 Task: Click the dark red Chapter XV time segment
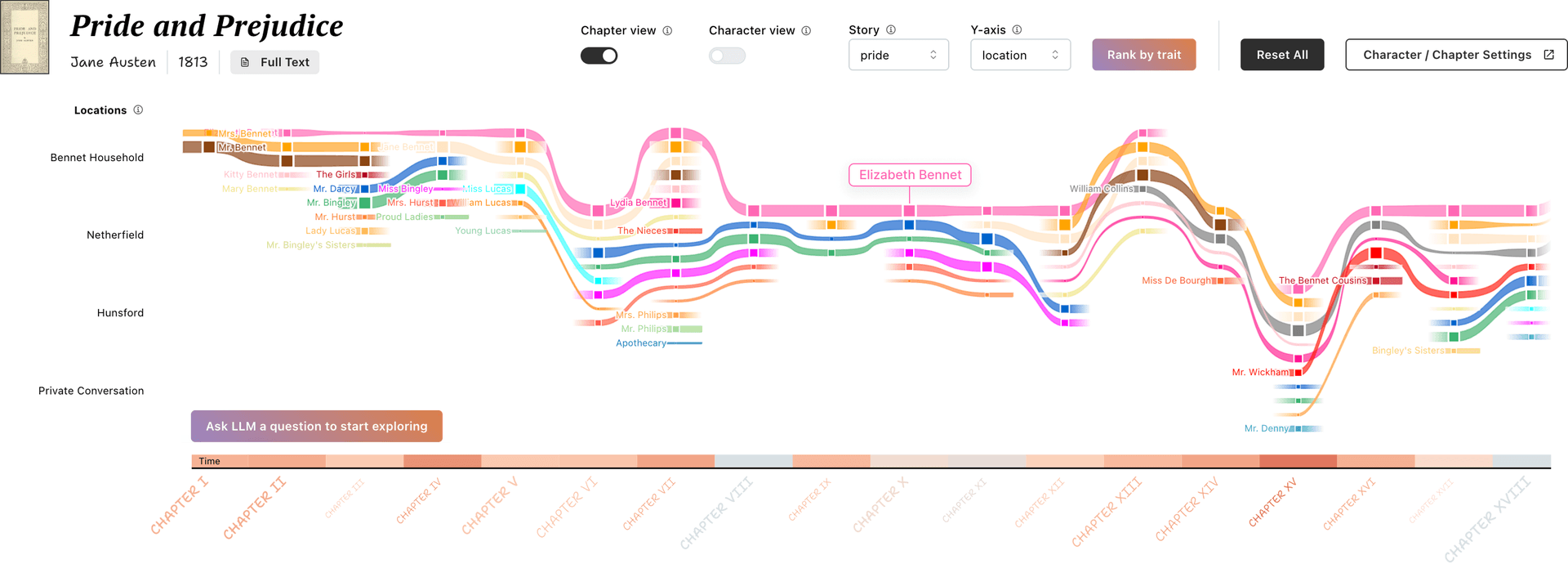tap(1298, 461)
